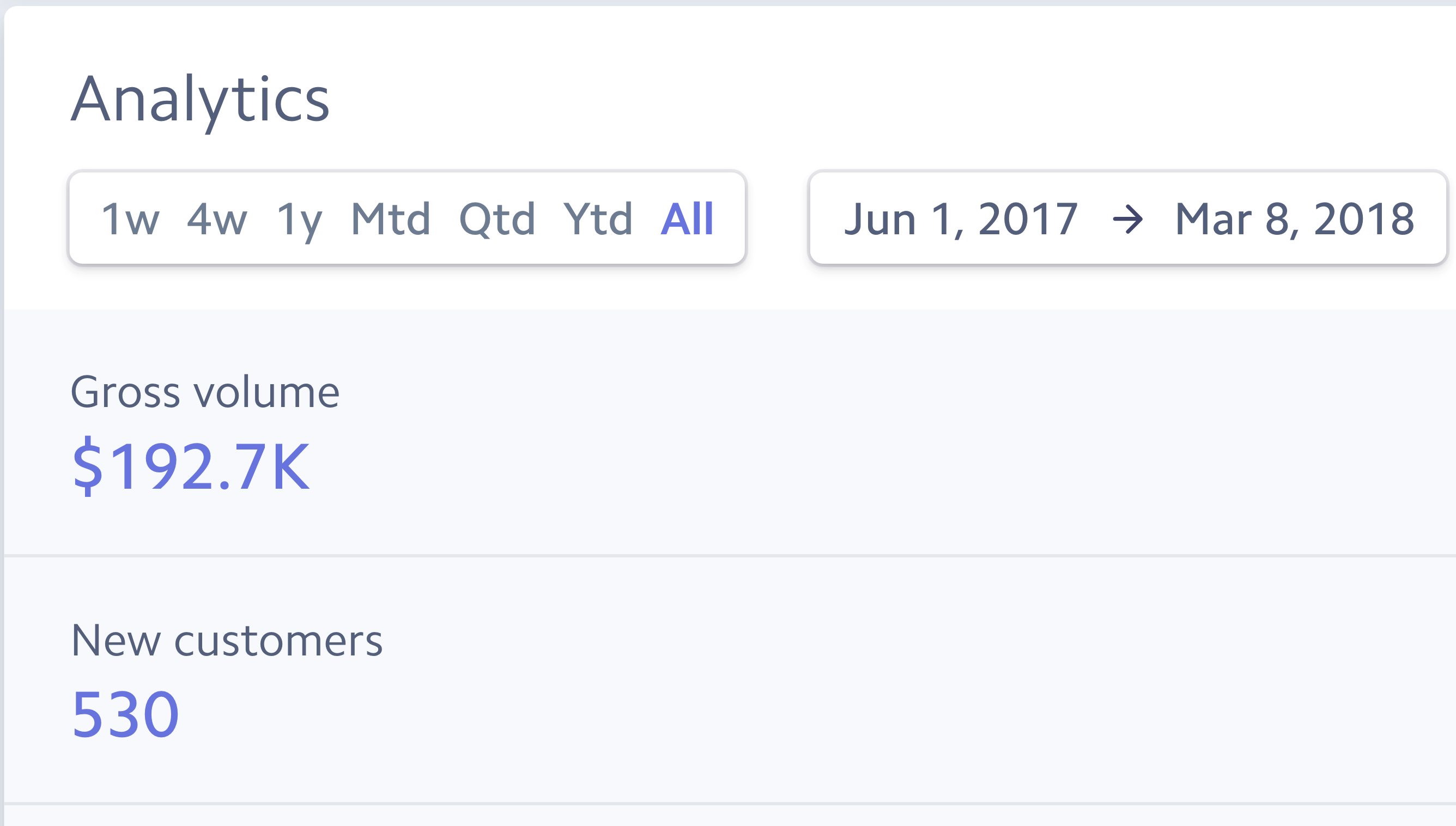Screen dimensions: 1456x826
Task: Select the 1w time range
Action: pyautogui.click(x=130, y=219)
